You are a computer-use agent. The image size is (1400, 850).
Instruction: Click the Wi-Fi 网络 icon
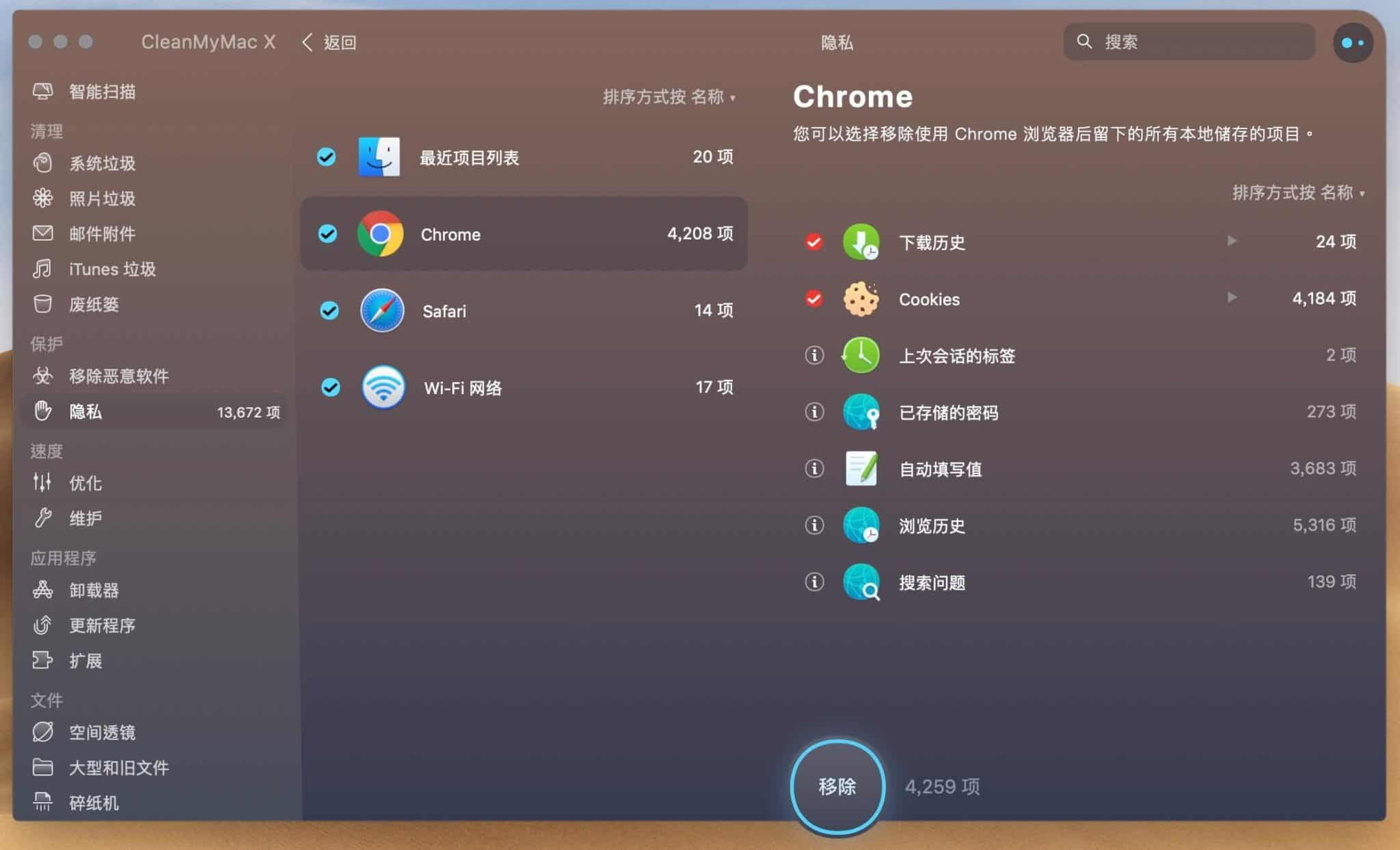click(383, 387)
